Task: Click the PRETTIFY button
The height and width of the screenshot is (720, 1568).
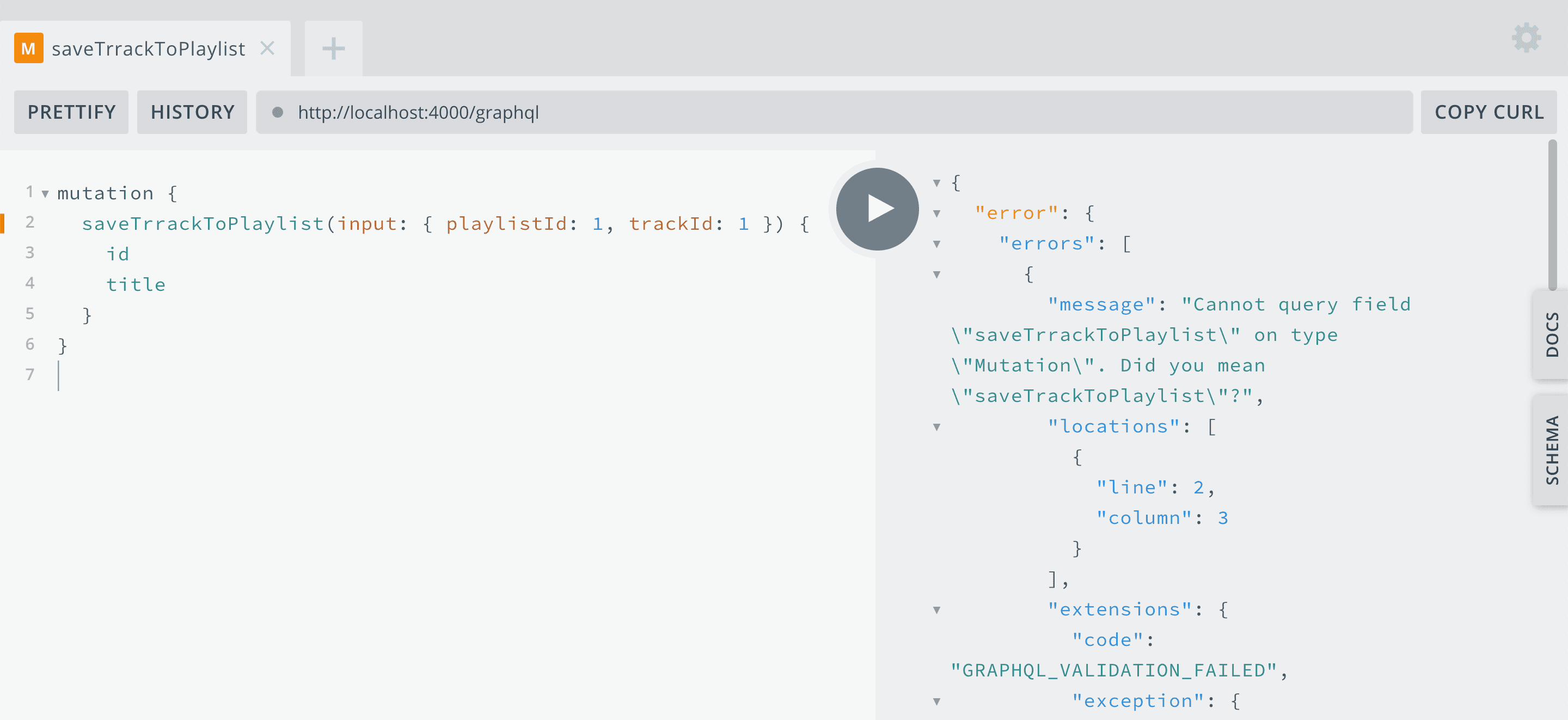Action: tap(71, 112)
